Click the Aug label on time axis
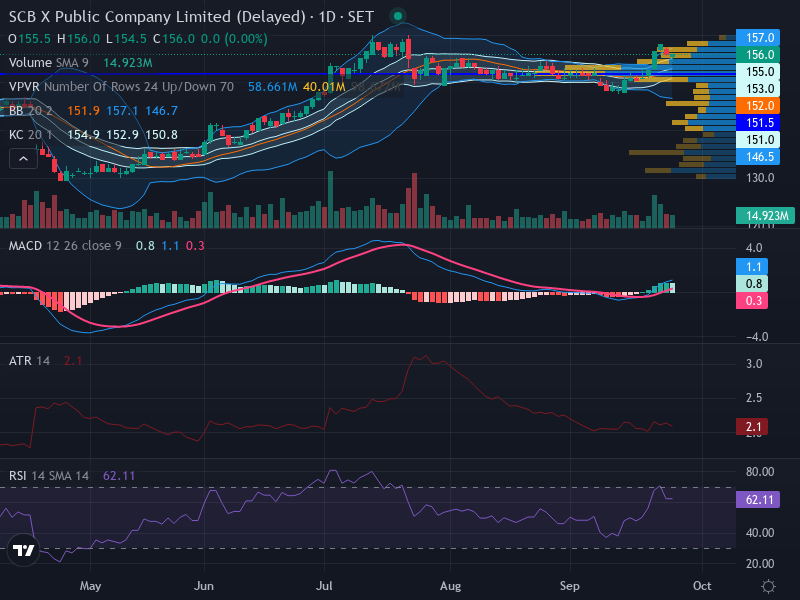800x600 pixels. [450, 586]
